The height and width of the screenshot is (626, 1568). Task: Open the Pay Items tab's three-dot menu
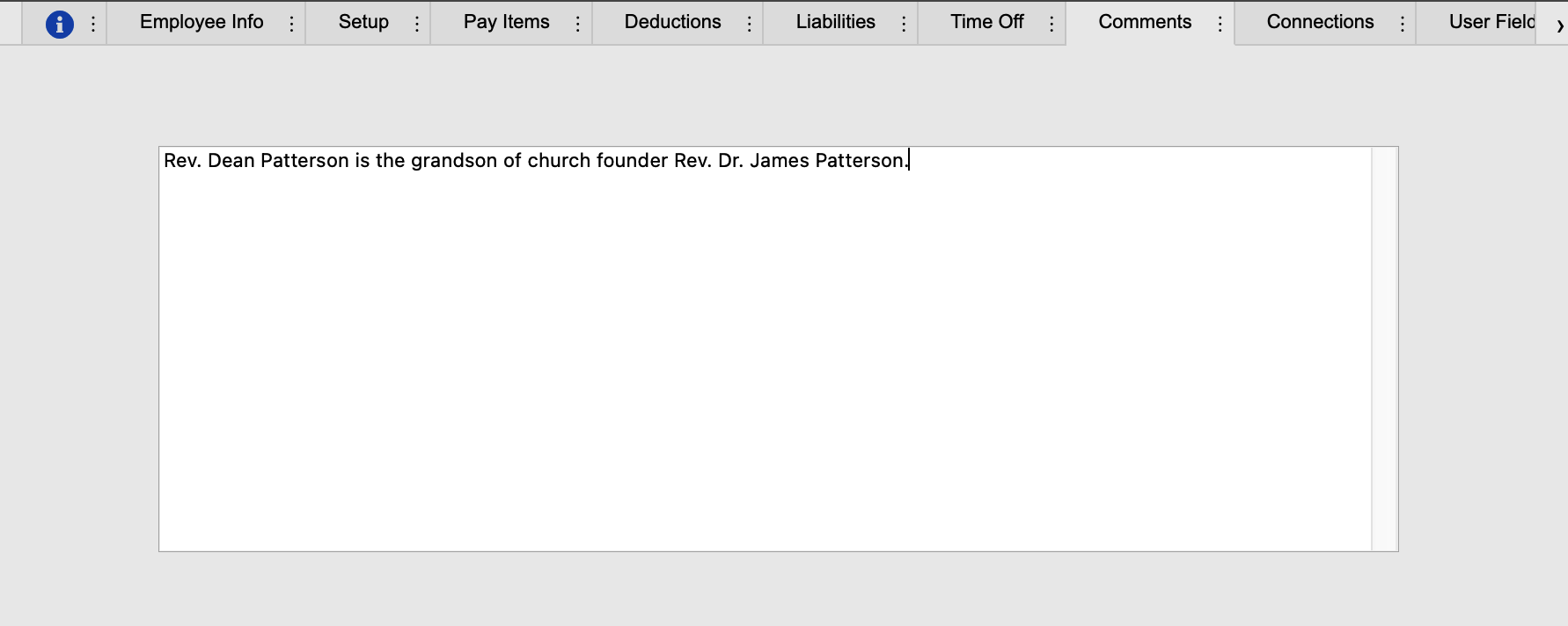[x=578, y=24]
